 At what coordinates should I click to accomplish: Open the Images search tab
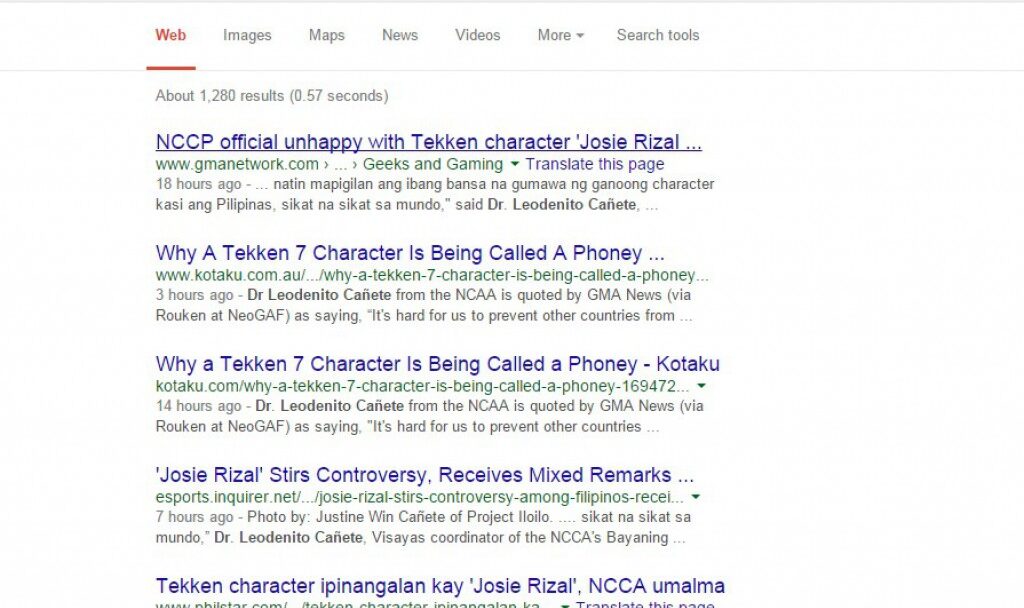[247, 35]
